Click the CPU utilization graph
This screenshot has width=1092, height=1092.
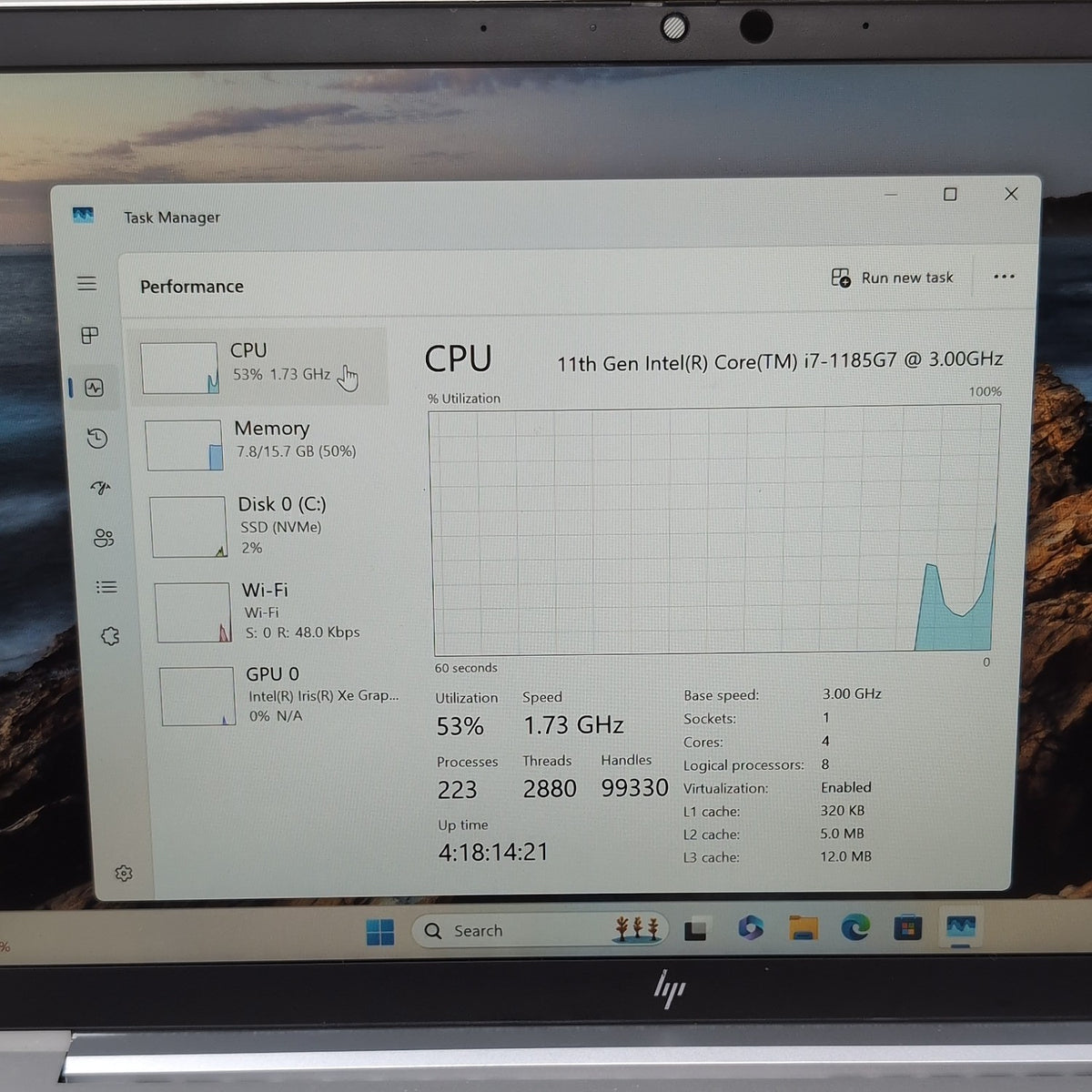[x=714, y=531]
